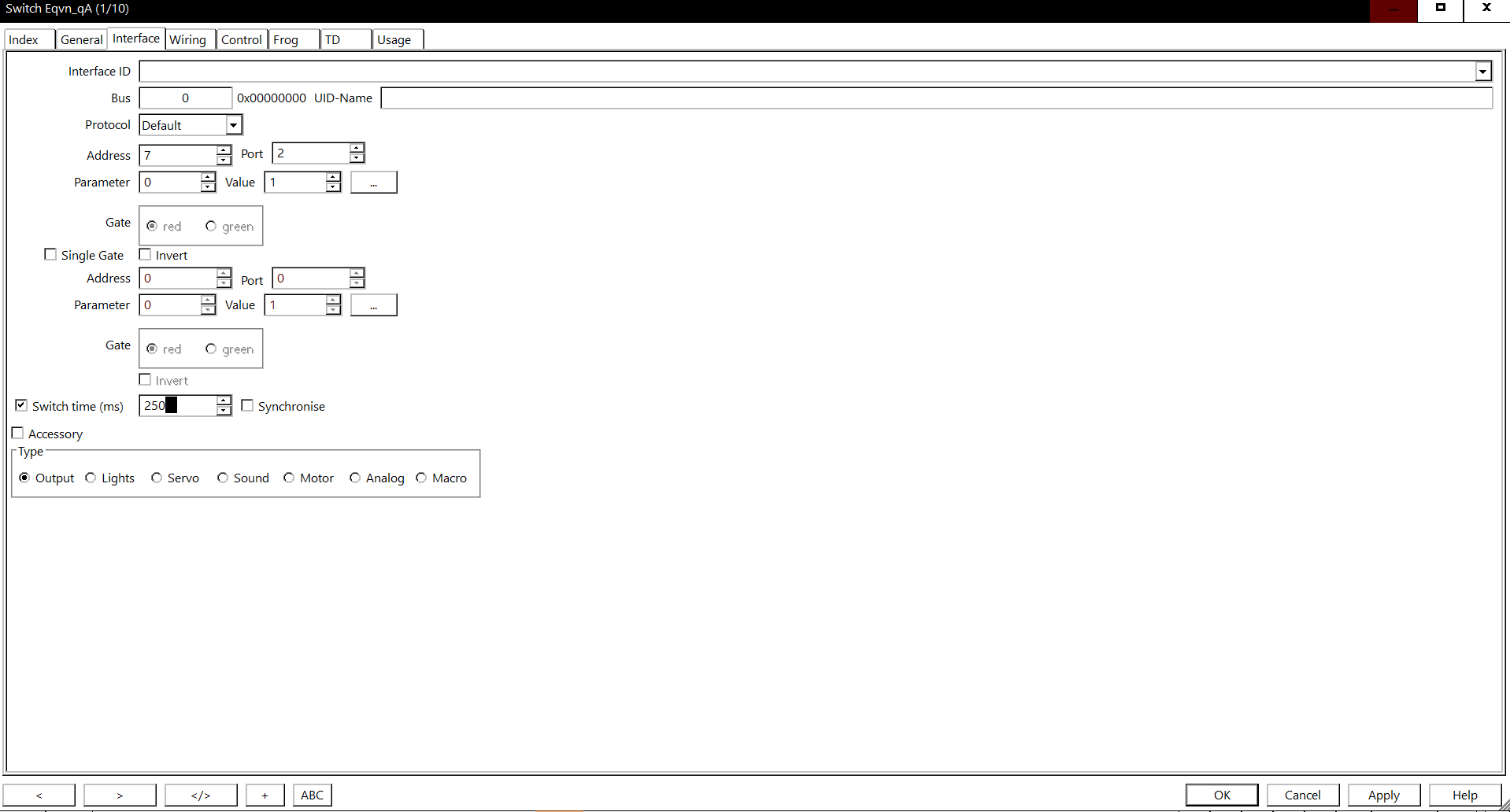The image size is (1510, 812).
Task: Click the ABC button
Action: [312, 795]
